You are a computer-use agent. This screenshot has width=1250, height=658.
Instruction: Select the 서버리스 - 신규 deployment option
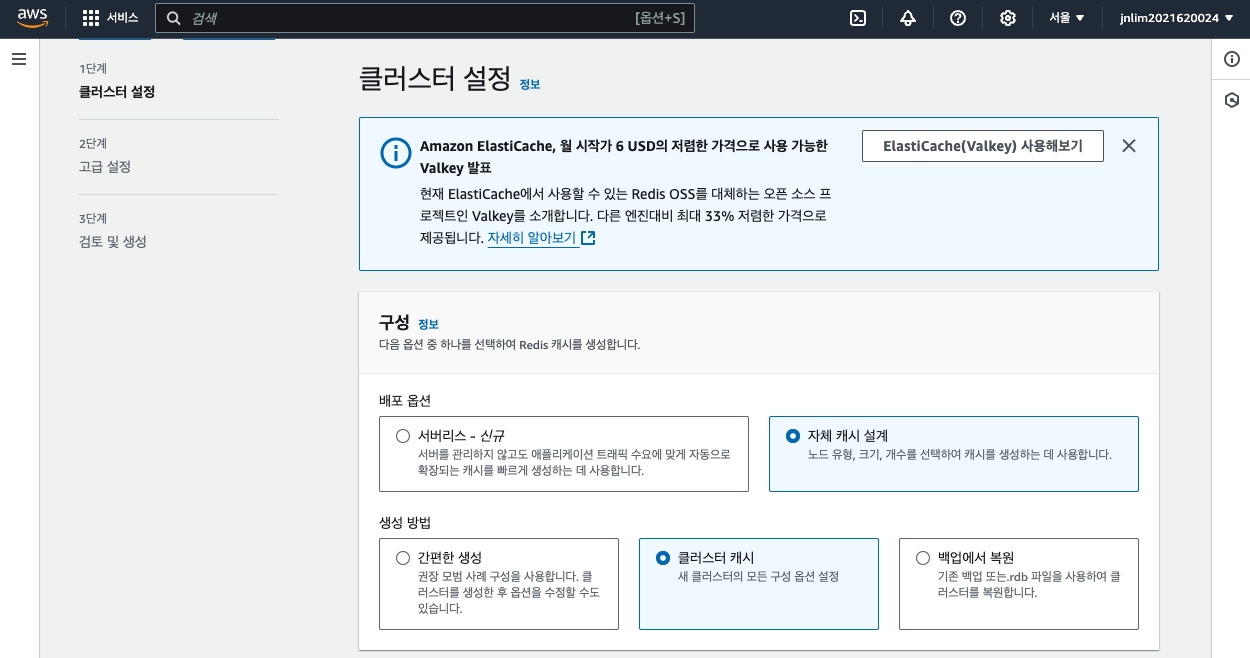(x=564, y=454)
